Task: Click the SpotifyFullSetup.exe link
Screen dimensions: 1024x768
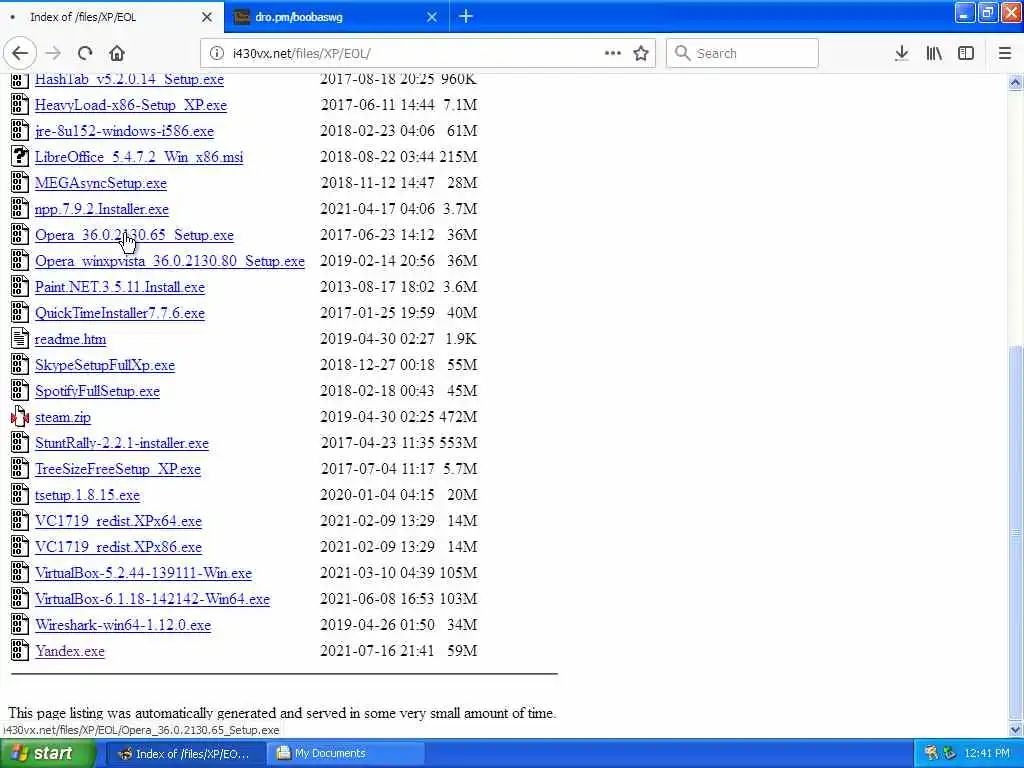Action: point(97,391)
